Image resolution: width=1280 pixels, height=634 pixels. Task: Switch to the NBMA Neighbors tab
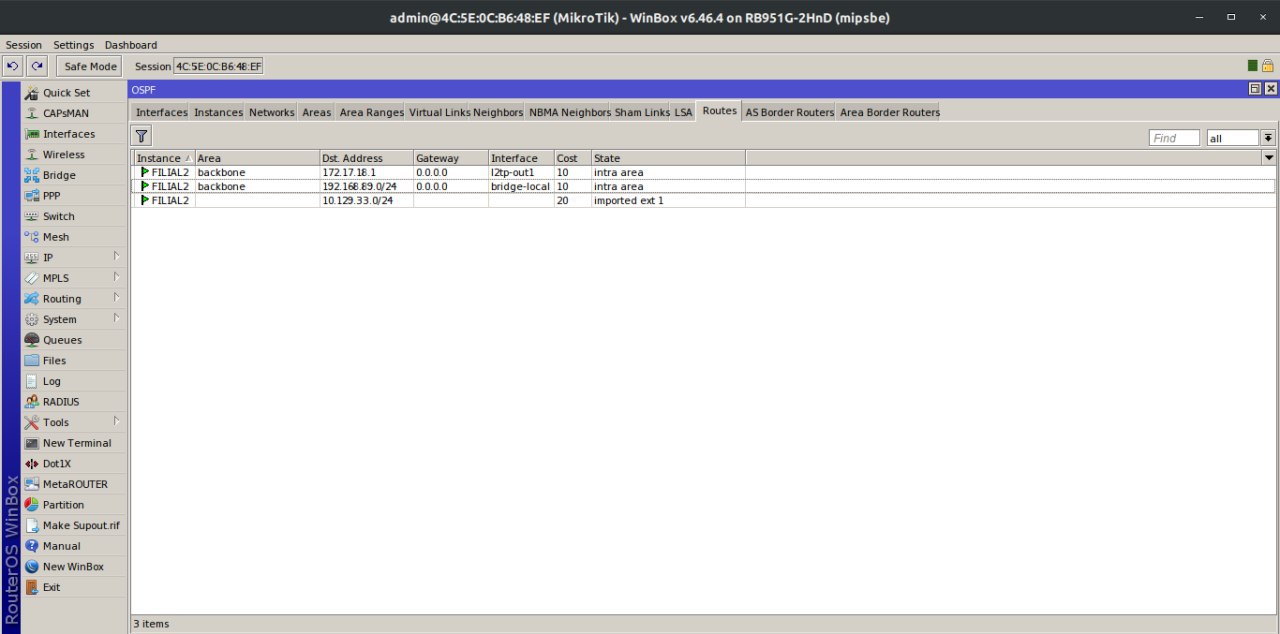tap(569, 112)
